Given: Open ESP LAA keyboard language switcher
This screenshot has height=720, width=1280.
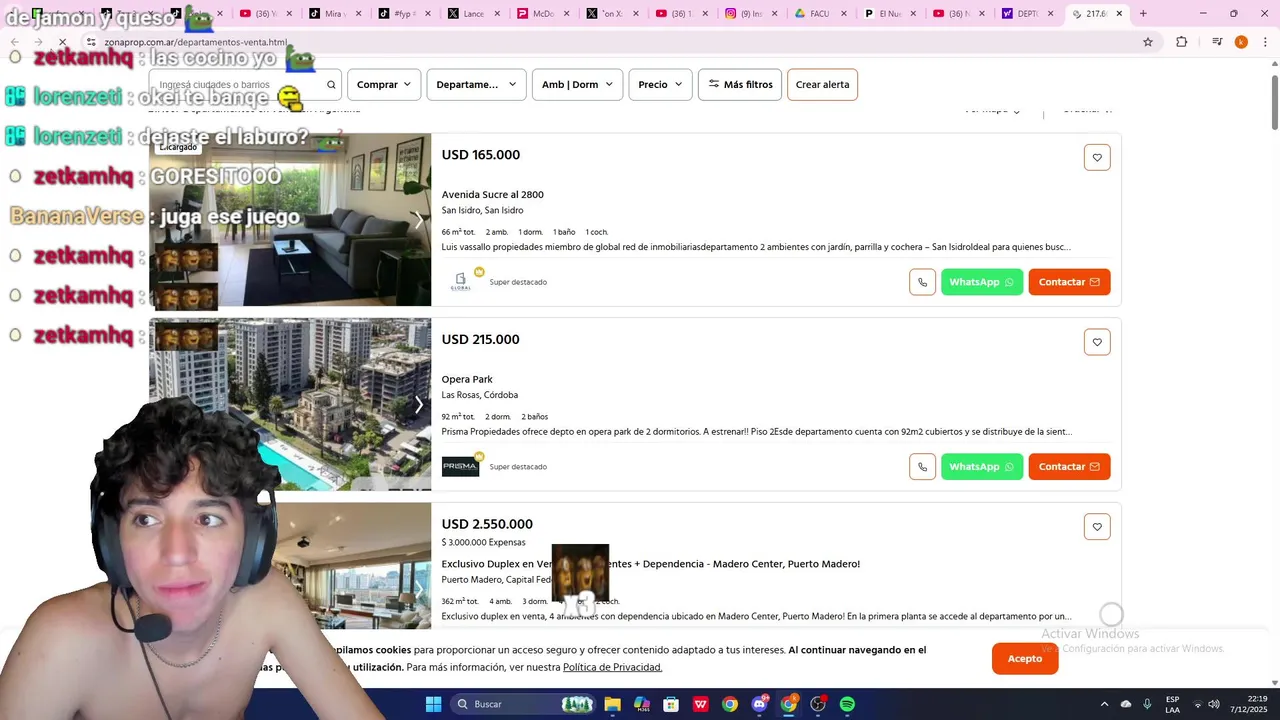Looking at the screenshot, I should 1172,704.
